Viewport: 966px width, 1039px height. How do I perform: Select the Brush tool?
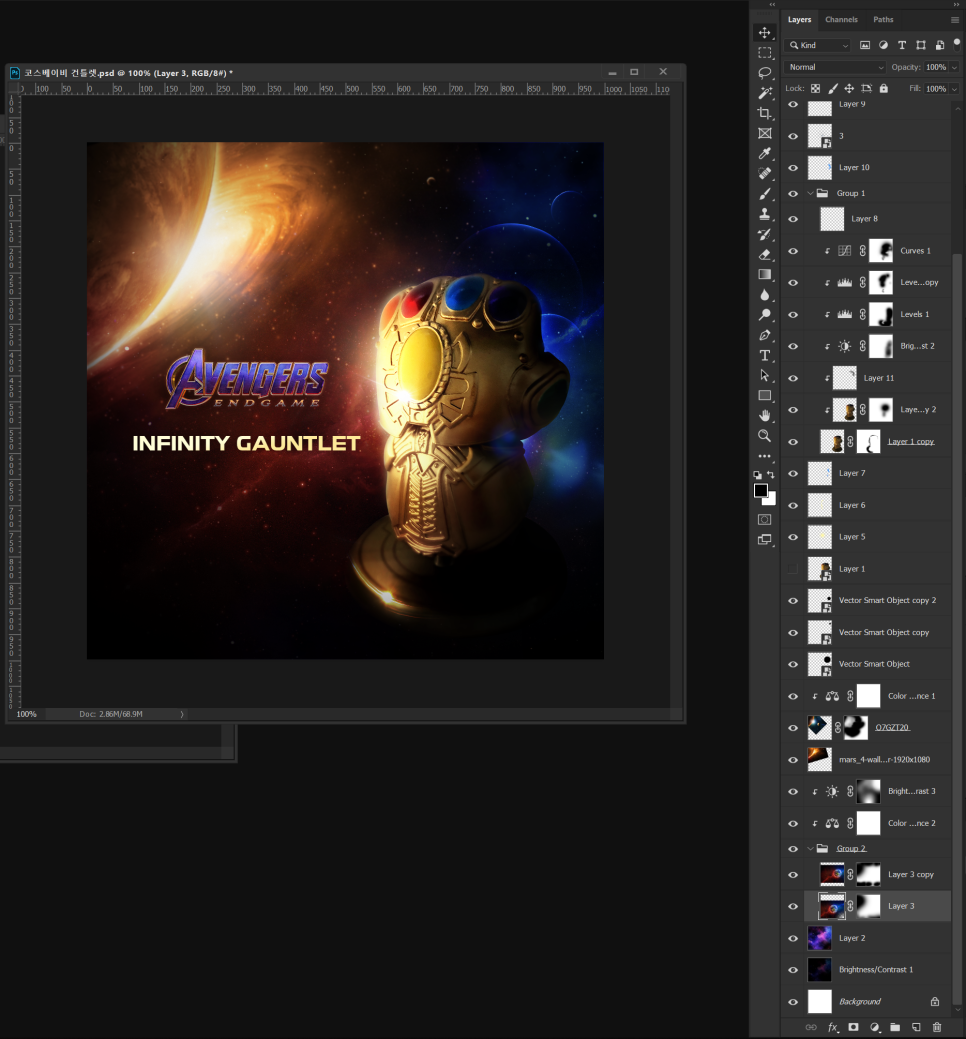[765, 194]
